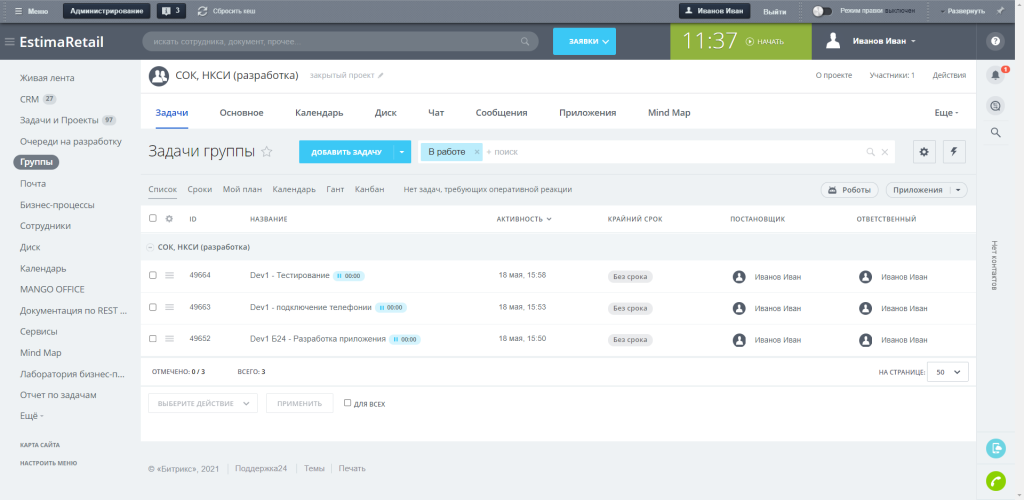The height and width of the screenshot is (500, 1024).
Task: Select all tasks header checkbox
Action: tap(153, 218)
